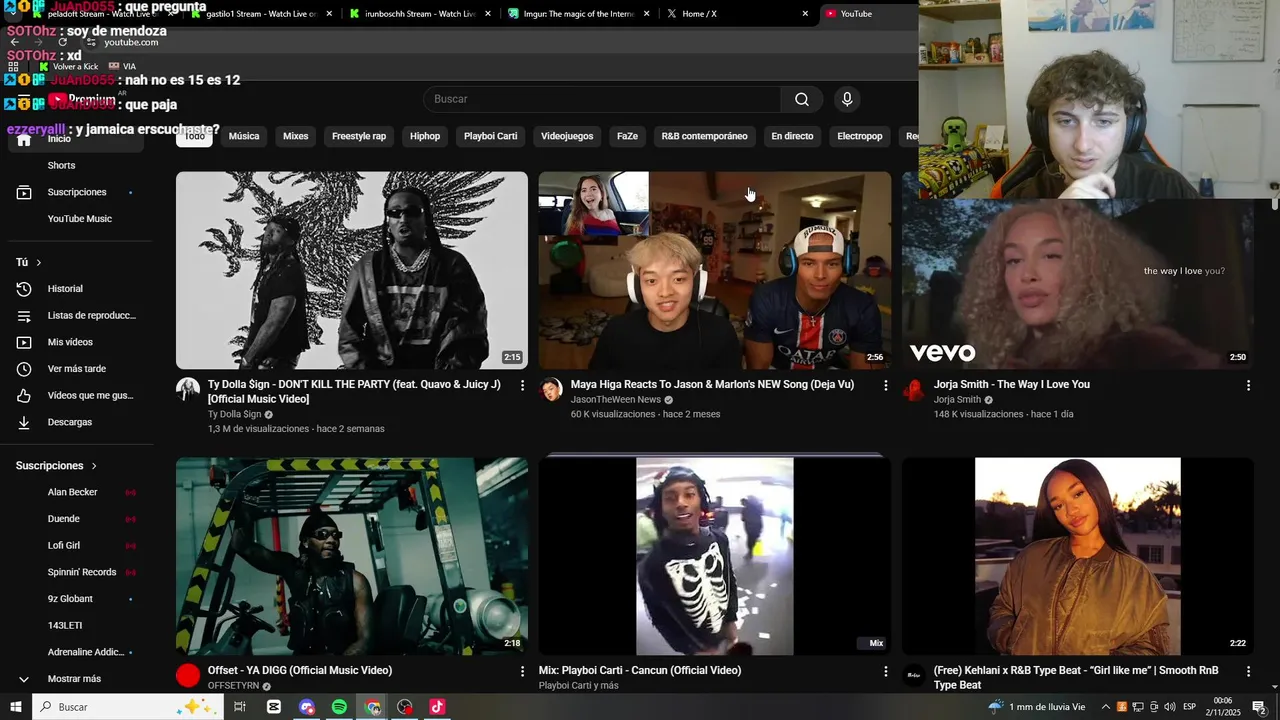The width and height of the screenshot is (1280, 720).
Task: Open the notification center icon
Action: click(1259, 707)
